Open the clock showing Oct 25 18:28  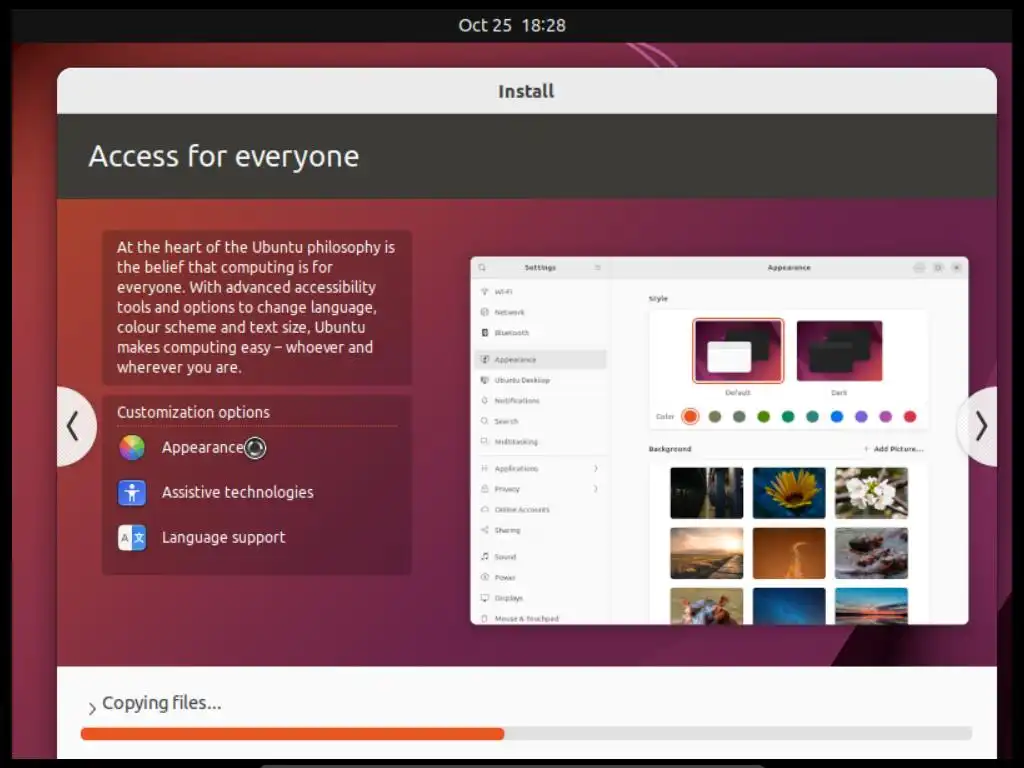(512, 25)
